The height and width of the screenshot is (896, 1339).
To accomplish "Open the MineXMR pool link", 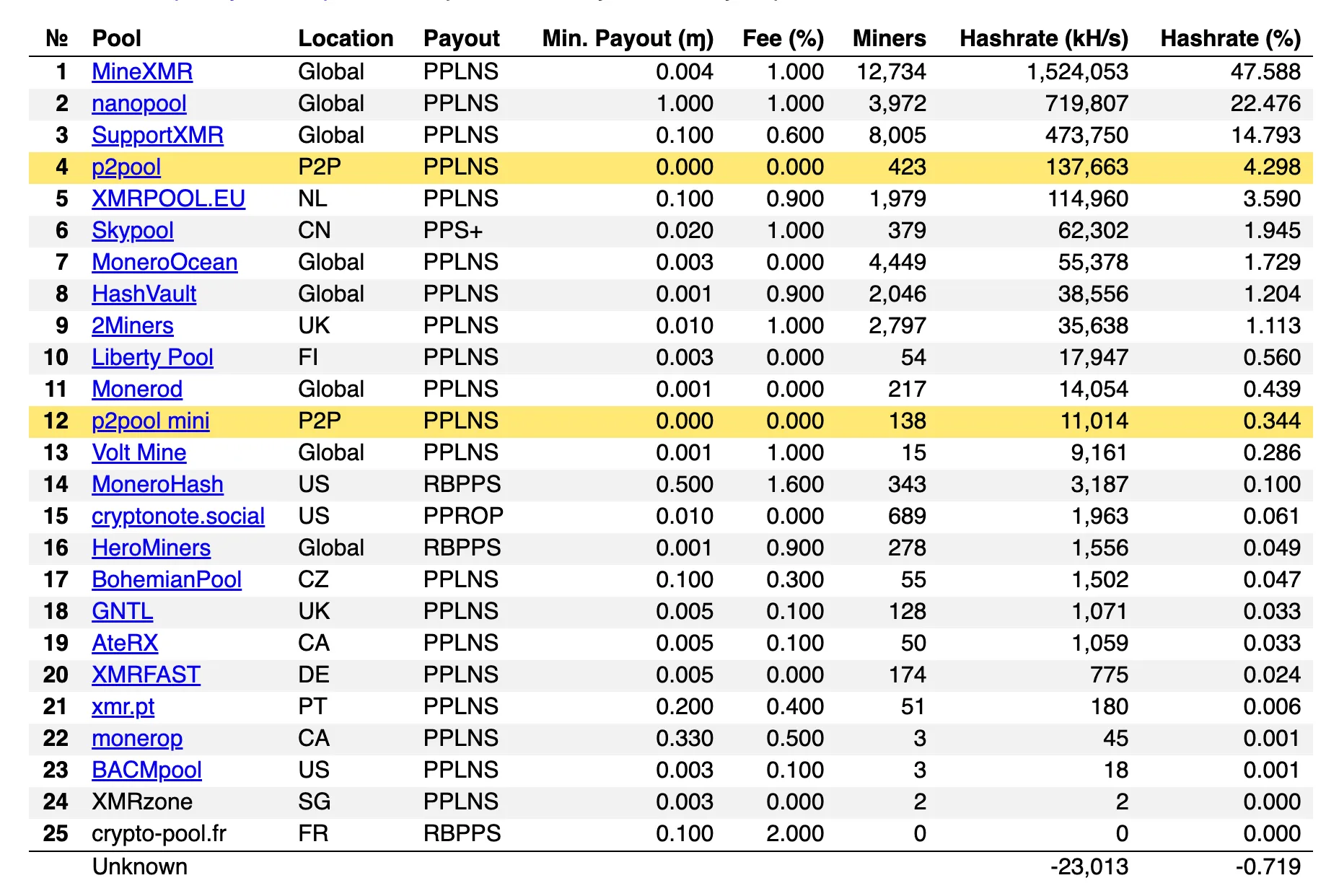I will (x=142, y=71).
